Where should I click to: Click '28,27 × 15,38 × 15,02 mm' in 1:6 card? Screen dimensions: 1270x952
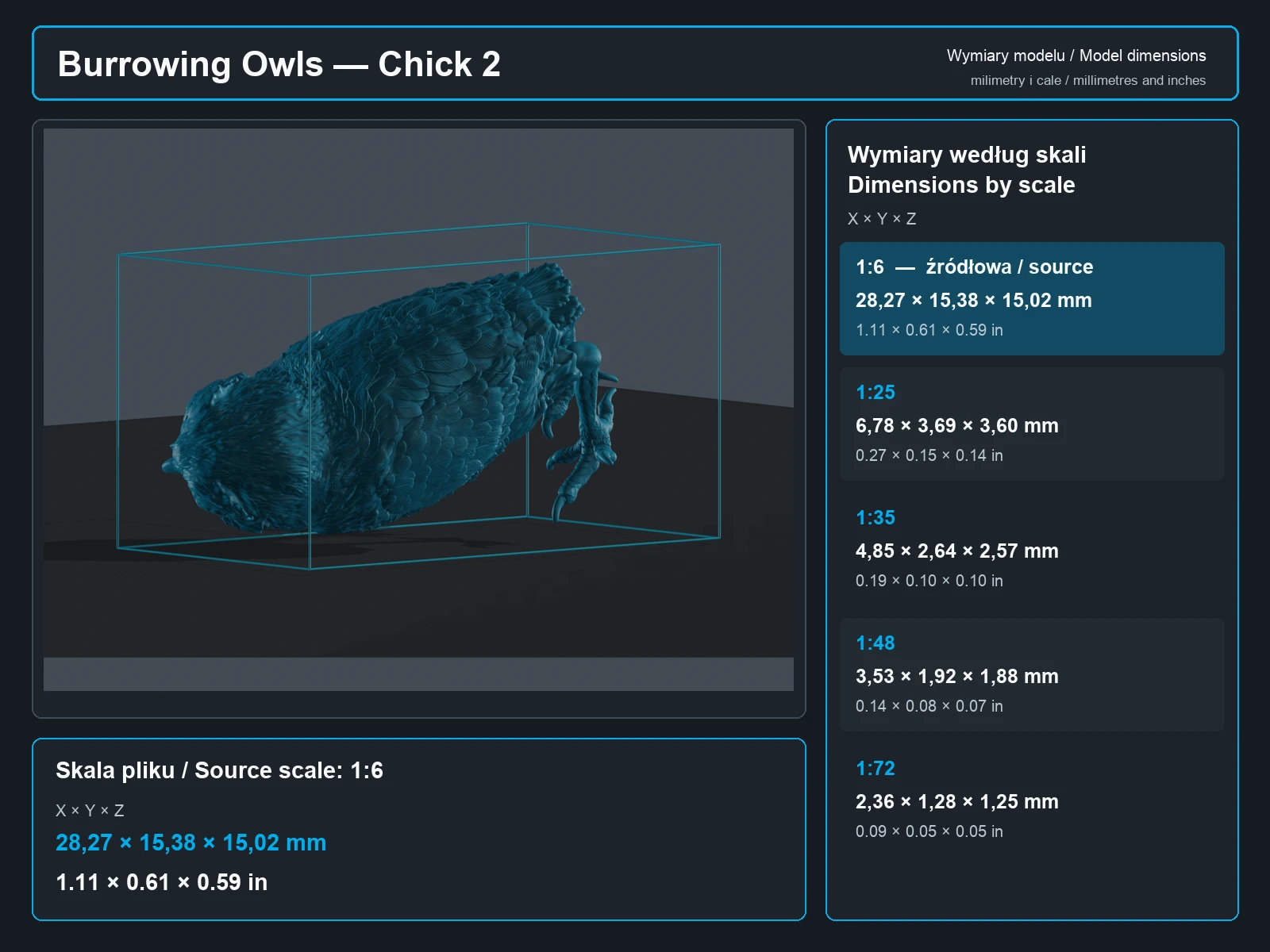(x=973, y=300)
